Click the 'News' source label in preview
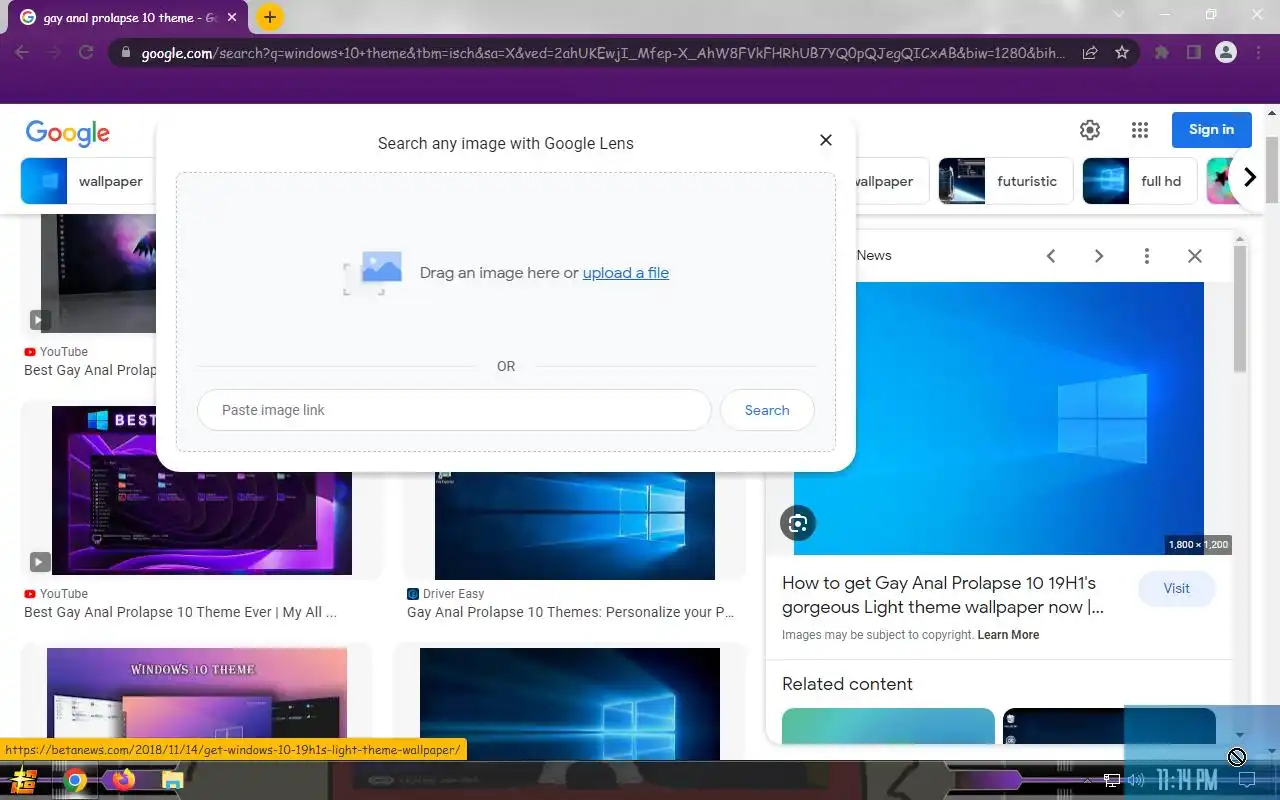The height and width of the screenshot is (800, 1280). point(874,256)
